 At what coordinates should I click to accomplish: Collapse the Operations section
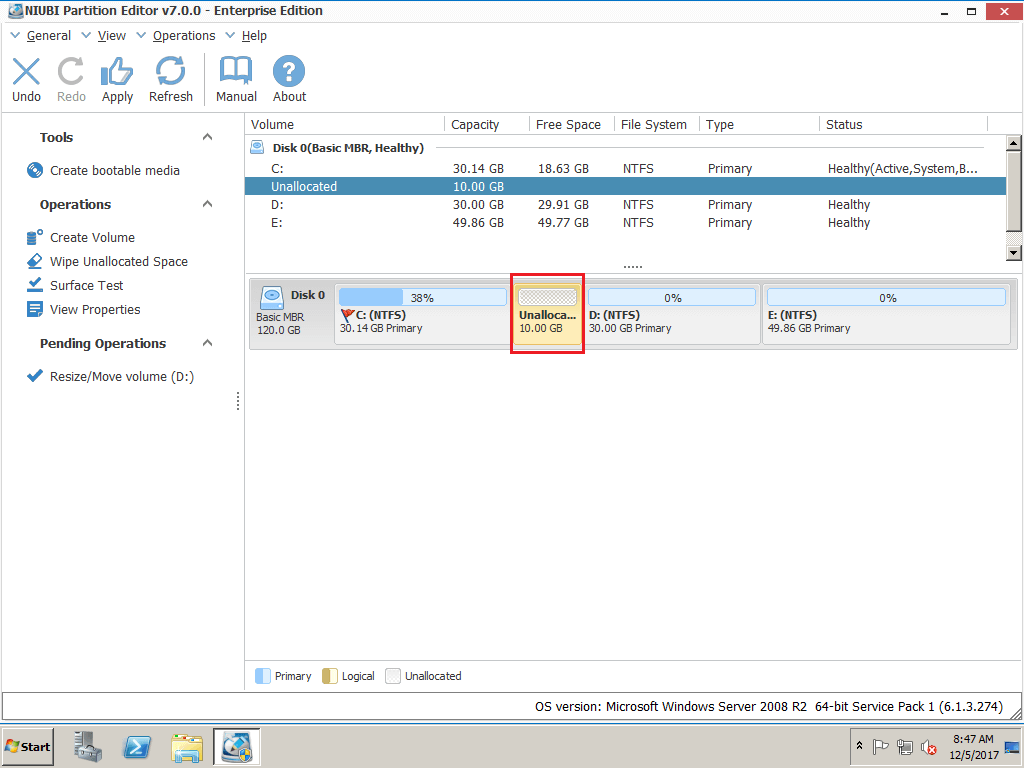click(207, 204)
